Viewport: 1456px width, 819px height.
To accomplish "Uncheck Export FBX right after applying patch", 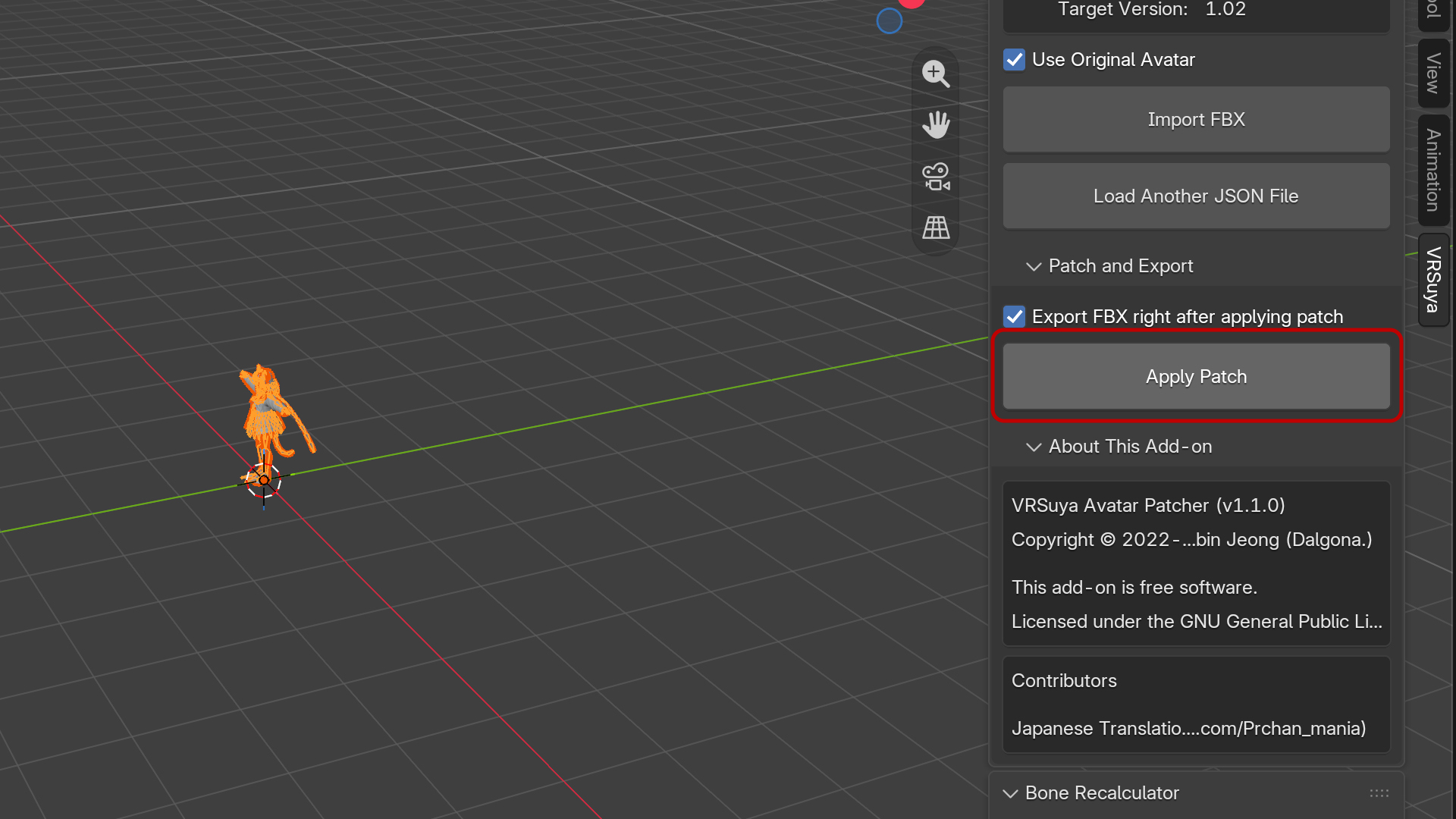I will point(1014,317).
